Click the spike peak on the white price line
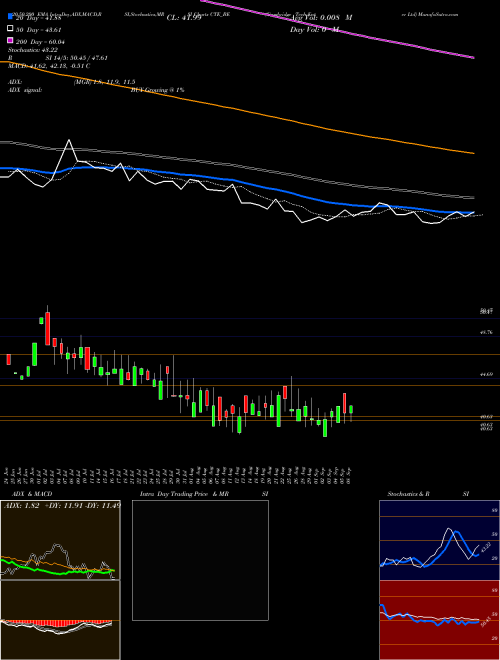 [x=69, y=140]
